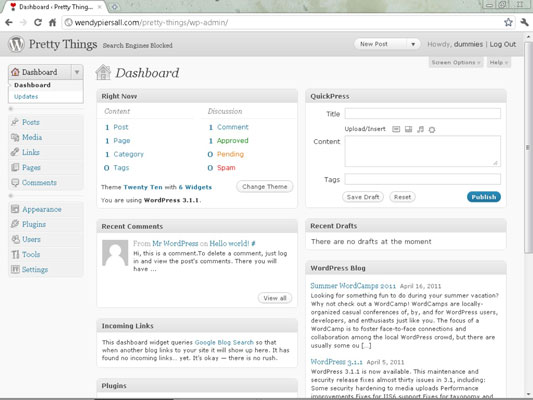The width and height of the screenshot is (533, 400).
Task: Reload the page with refresh icon
Action: [x=38, y=22]
